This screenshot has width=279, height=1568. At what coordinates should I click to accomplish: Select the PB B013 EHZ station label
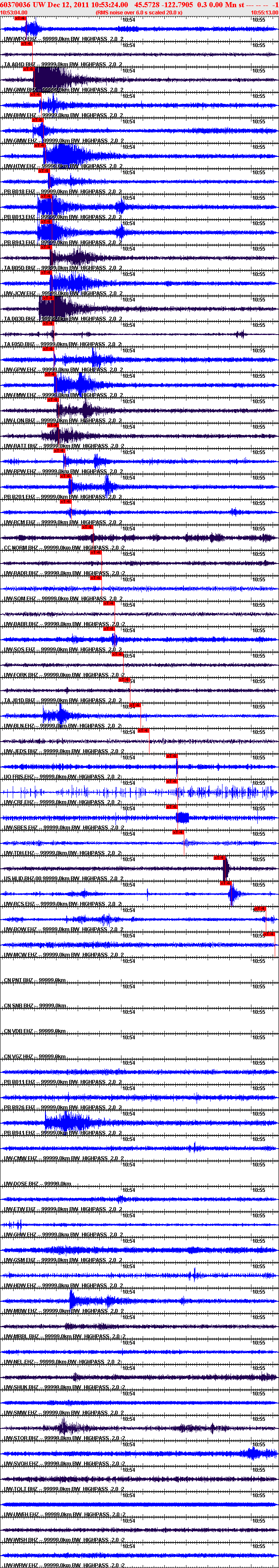click(63, 217)
